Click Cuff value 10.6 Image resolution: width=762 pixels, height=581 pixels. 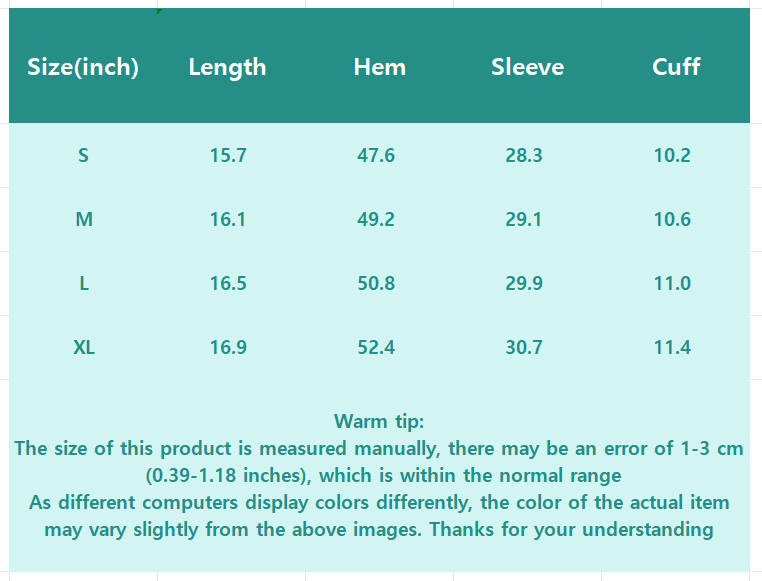[672, 219]
